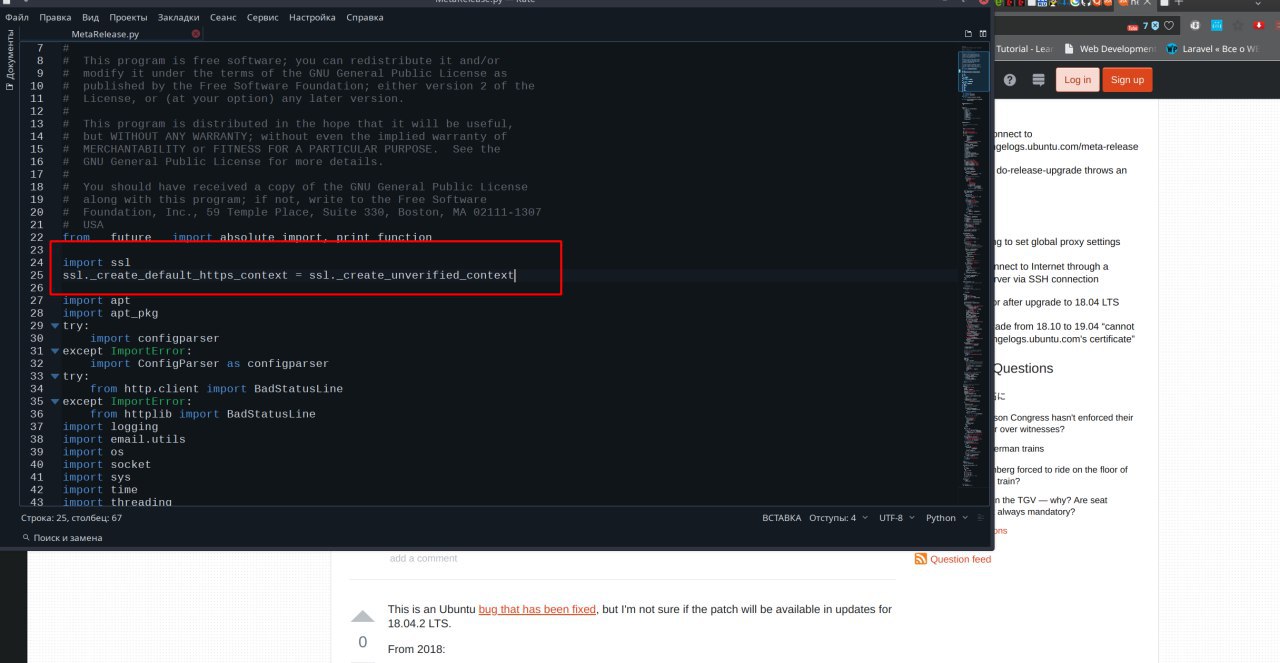Open the Справка menu
Screen dimensions: 1280x663
tap(364, 18)
